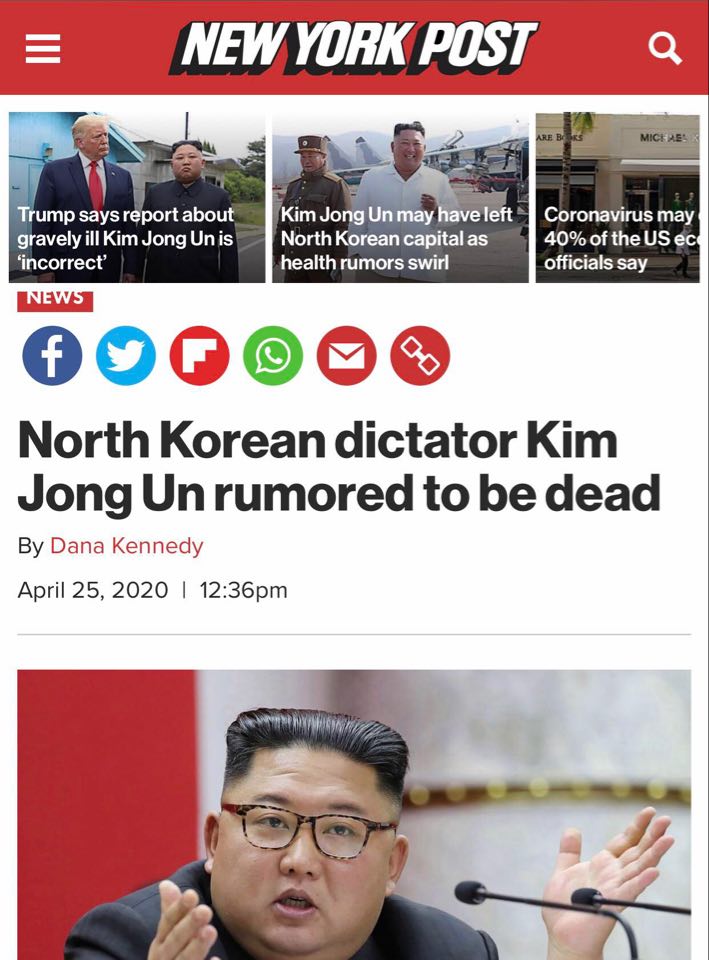
Task: Copy article link via chain icon
Action: click(420, 356)
